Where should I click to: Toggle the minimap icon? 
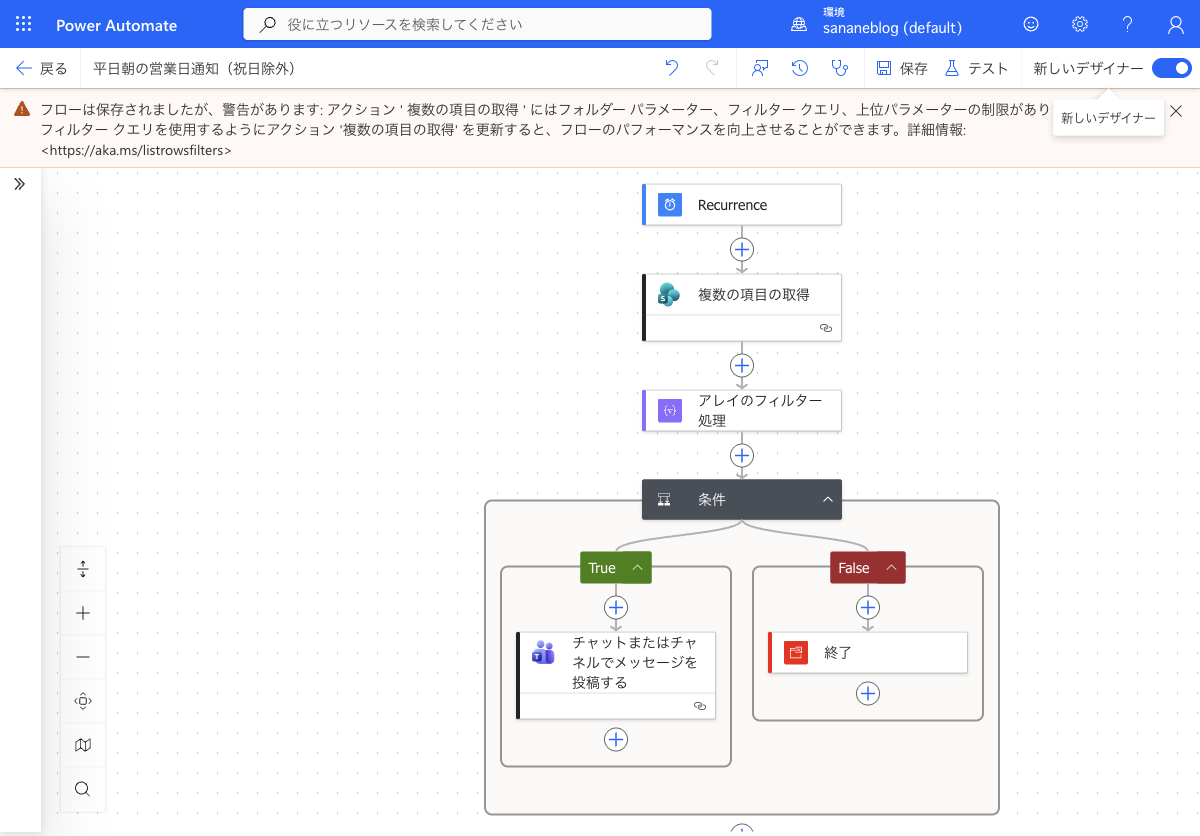point(83,745)
